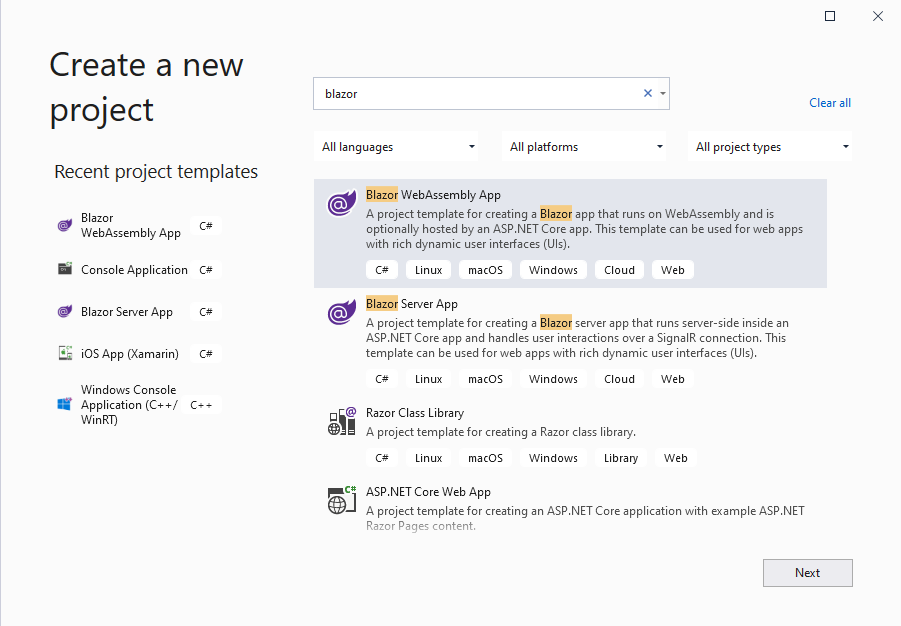
Task: Click C# tag under Razor Class Library
Action: pyautogui.click(x=382, y=458)
